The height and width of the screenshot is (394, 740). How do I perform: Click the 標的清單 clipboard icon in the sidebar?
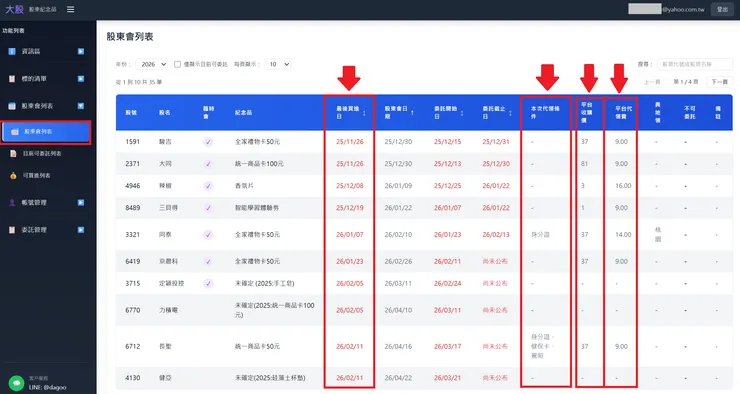pos(12,79)
